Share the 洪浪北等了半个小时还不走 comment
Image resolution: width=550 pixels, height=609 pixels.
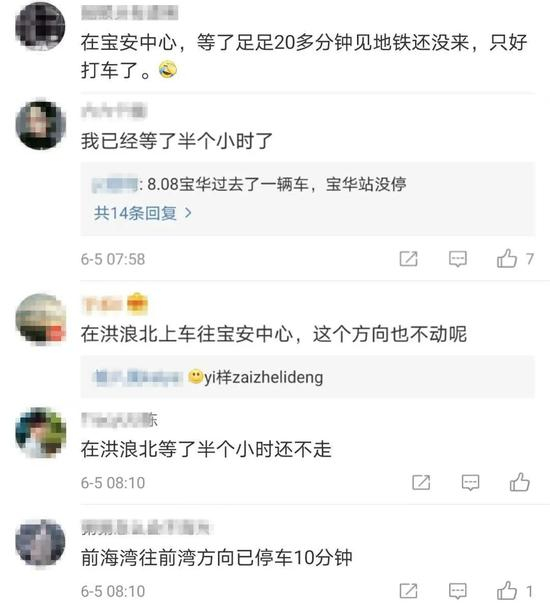pos(421,483)
